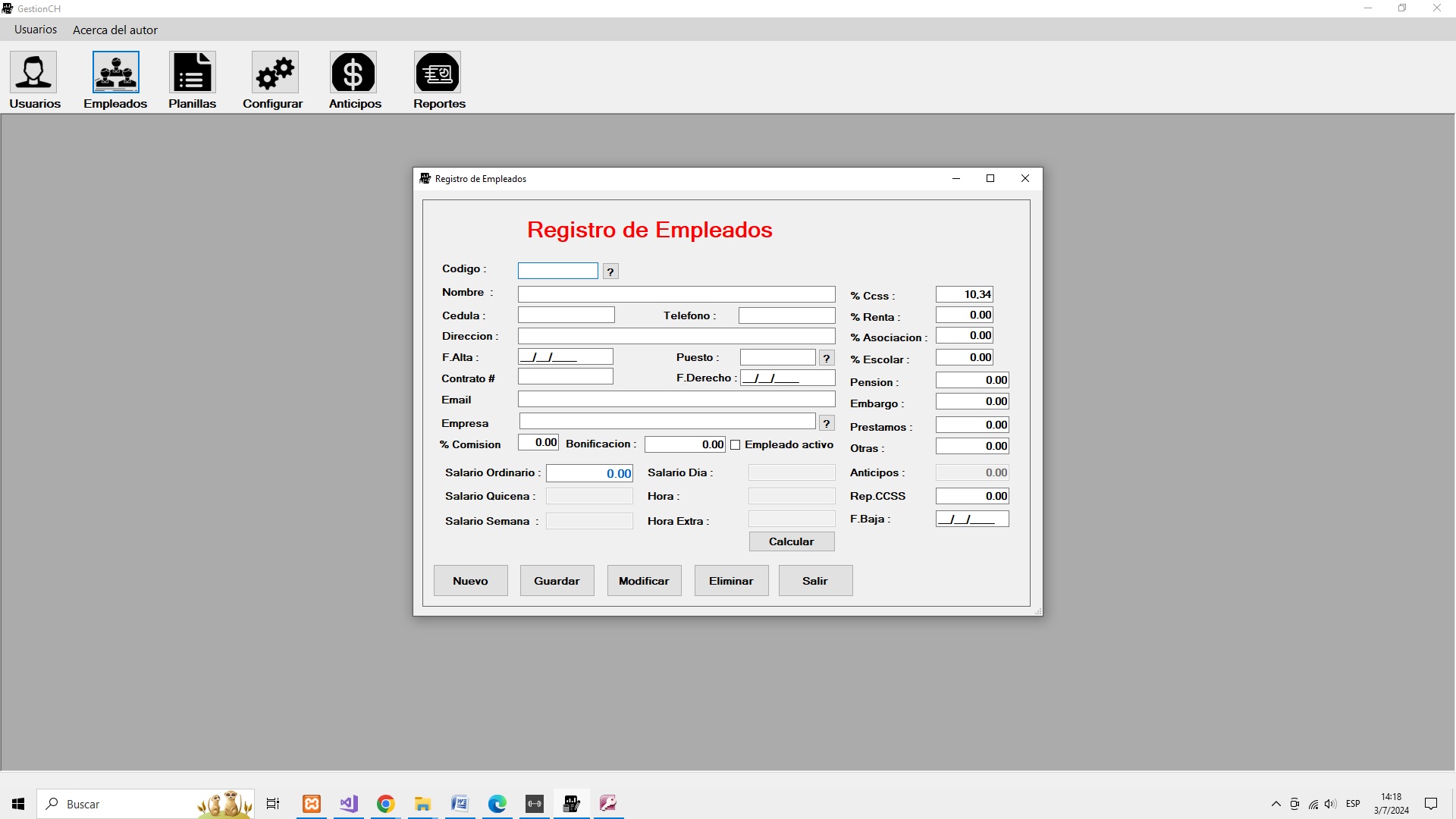Focus the Contrato # input field
The height and width of the screenshot is (819, 1456).
[566, 376]
